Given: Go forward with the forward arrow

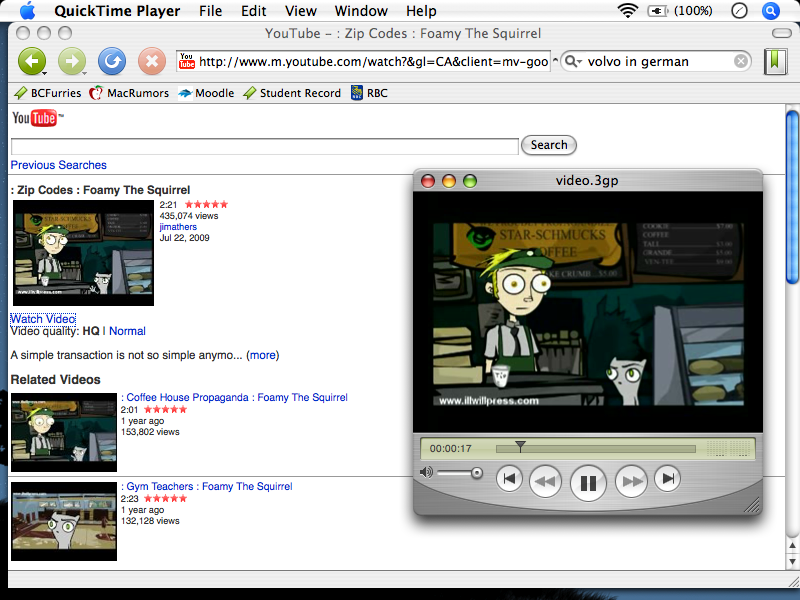Looking at the screenshot, I should [72, 62].
